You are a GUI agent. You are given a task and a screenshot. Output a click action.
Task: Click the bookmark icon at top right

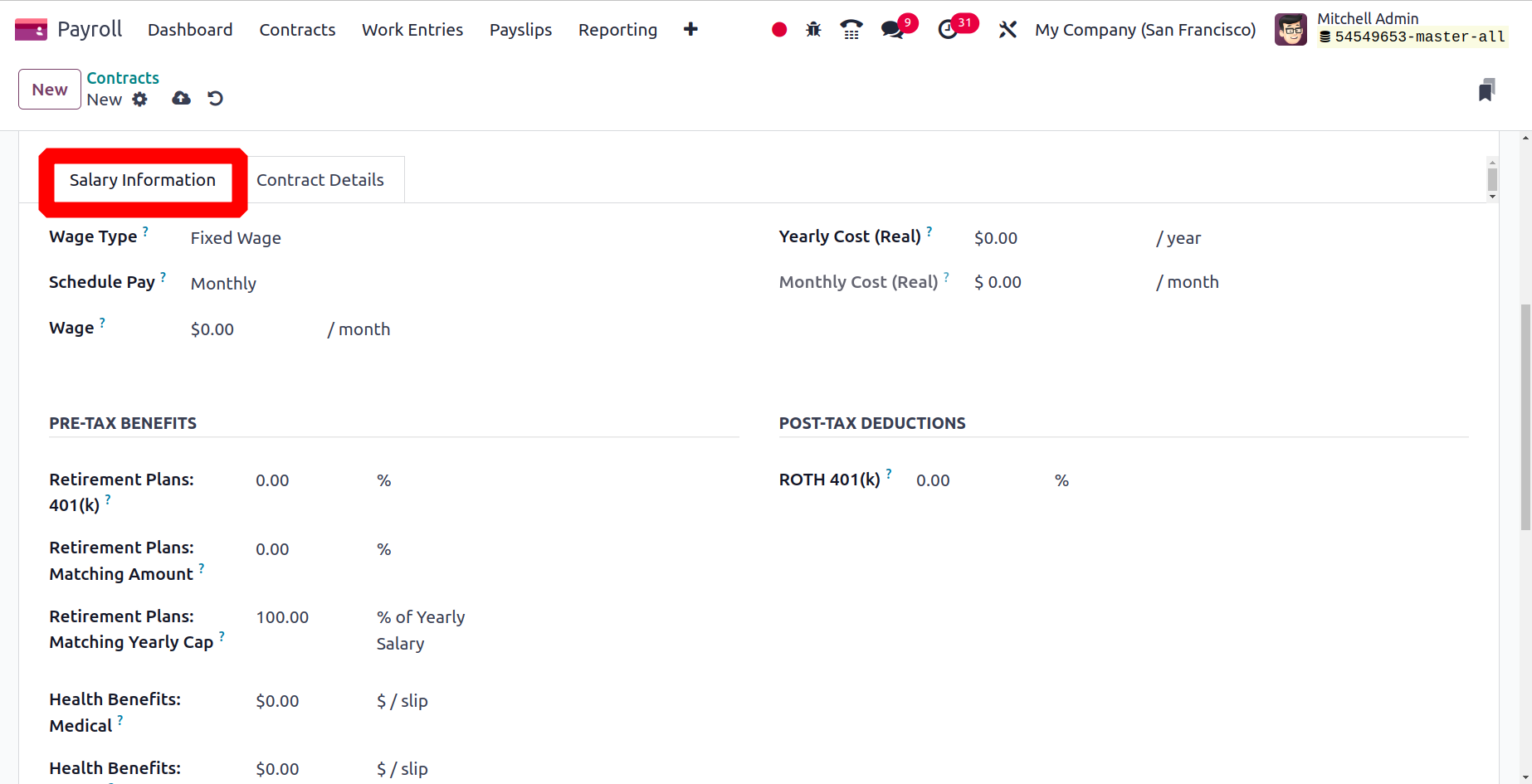click(x=1486, y=90)
